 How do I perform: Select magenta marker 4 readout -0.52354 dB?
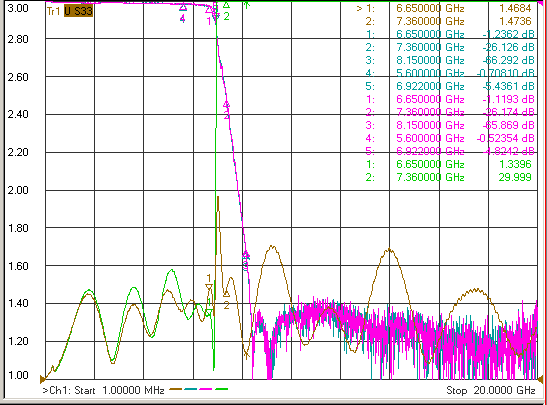(x=450, y=138)
